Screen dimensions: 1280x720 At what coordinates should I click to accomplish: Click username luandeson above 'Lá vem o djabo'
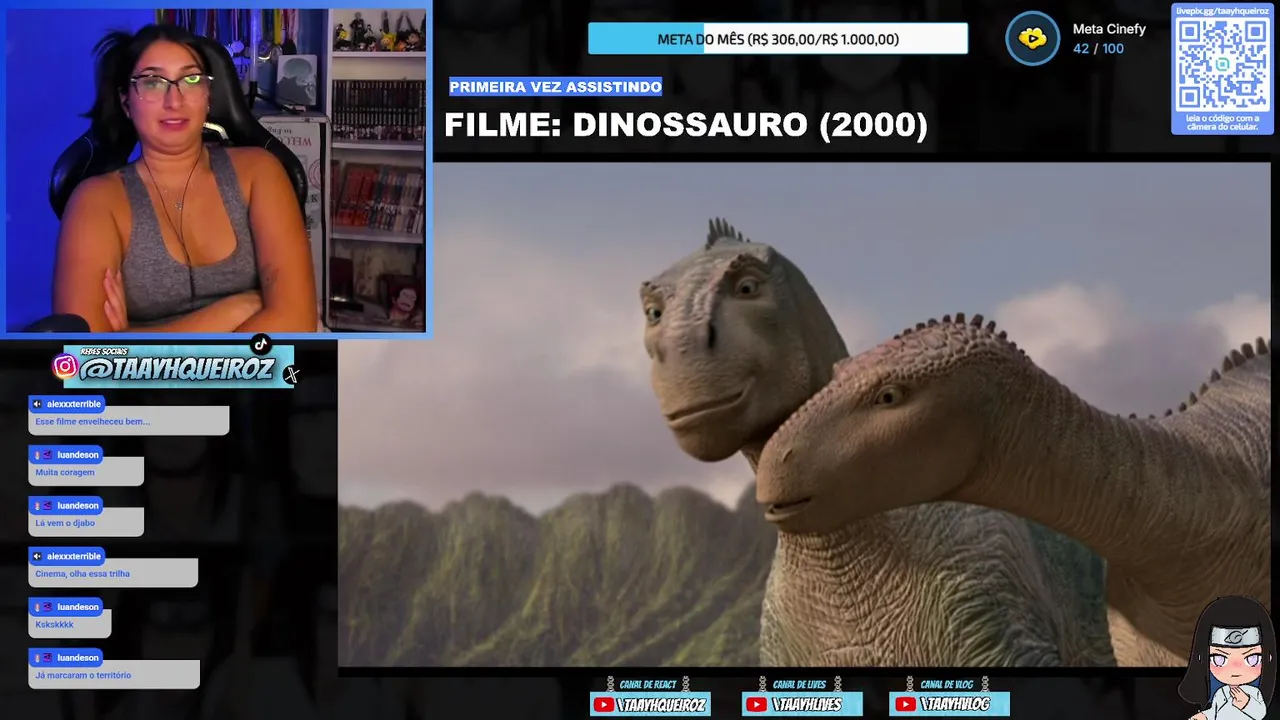pyautogui.click(x=78, y=506)
